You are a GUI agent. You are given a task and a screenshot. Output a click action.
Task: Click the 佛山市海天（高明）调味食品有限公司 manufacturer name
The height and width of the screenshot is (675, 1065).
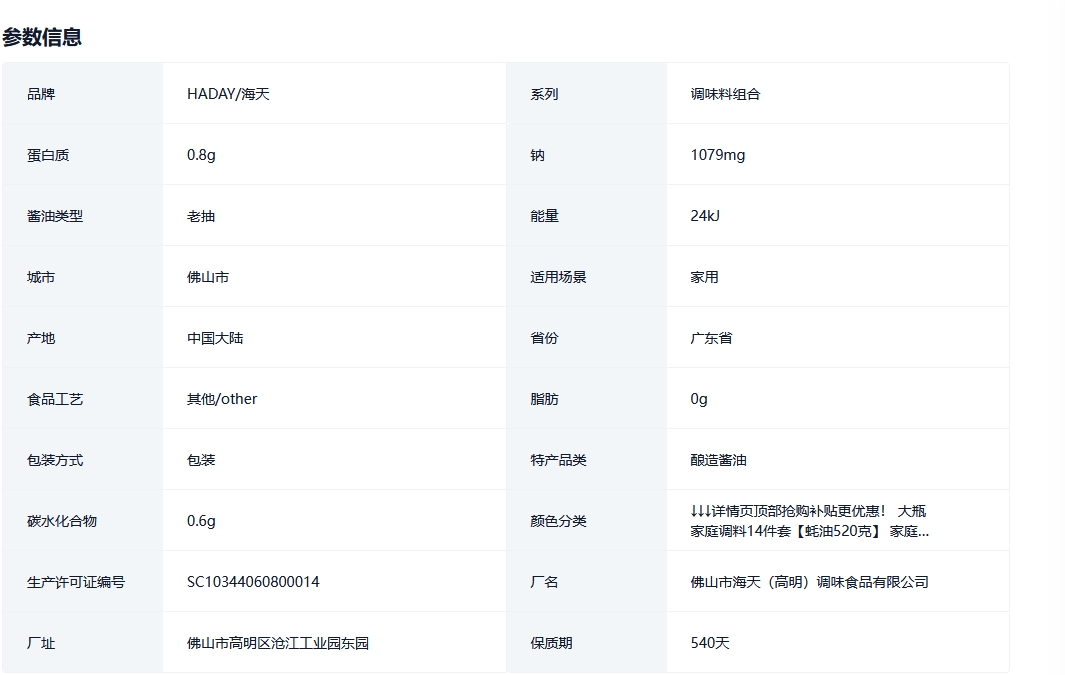tap(809, 582)
